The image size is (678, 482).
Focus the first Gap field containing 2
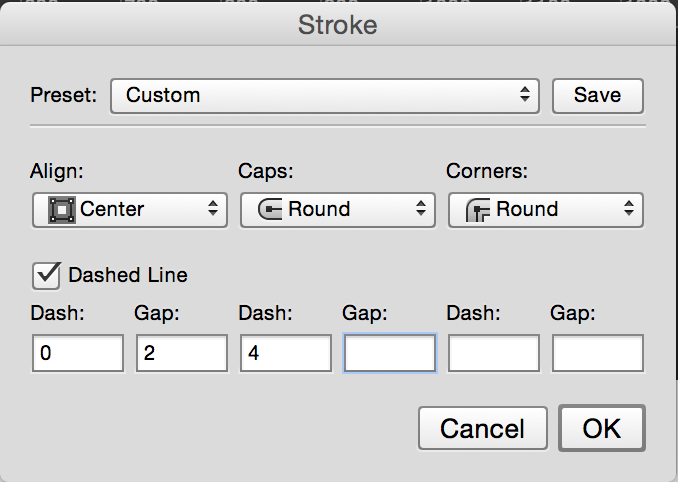pyautogui.click(x=182, y=353)
